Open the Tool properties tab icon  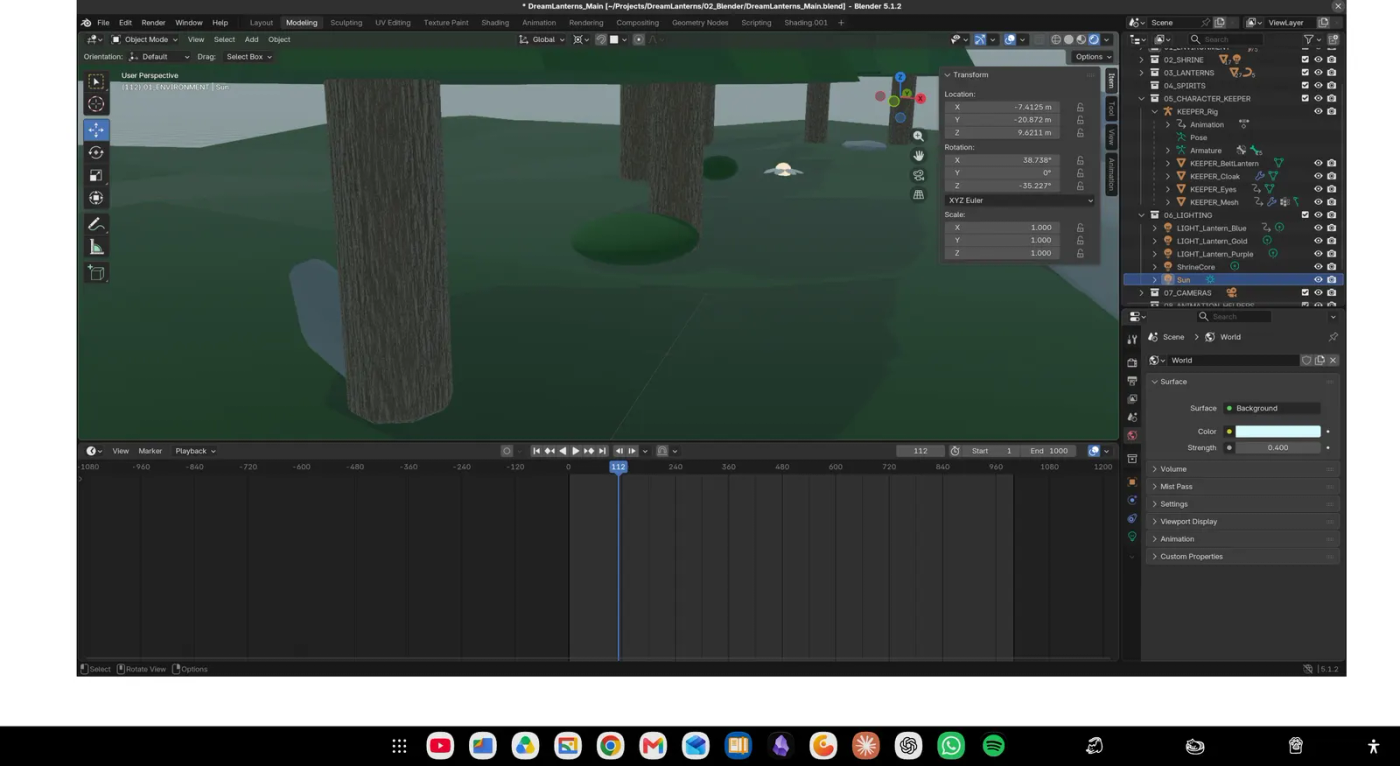pyautogui.click(x=1132, y=339)
